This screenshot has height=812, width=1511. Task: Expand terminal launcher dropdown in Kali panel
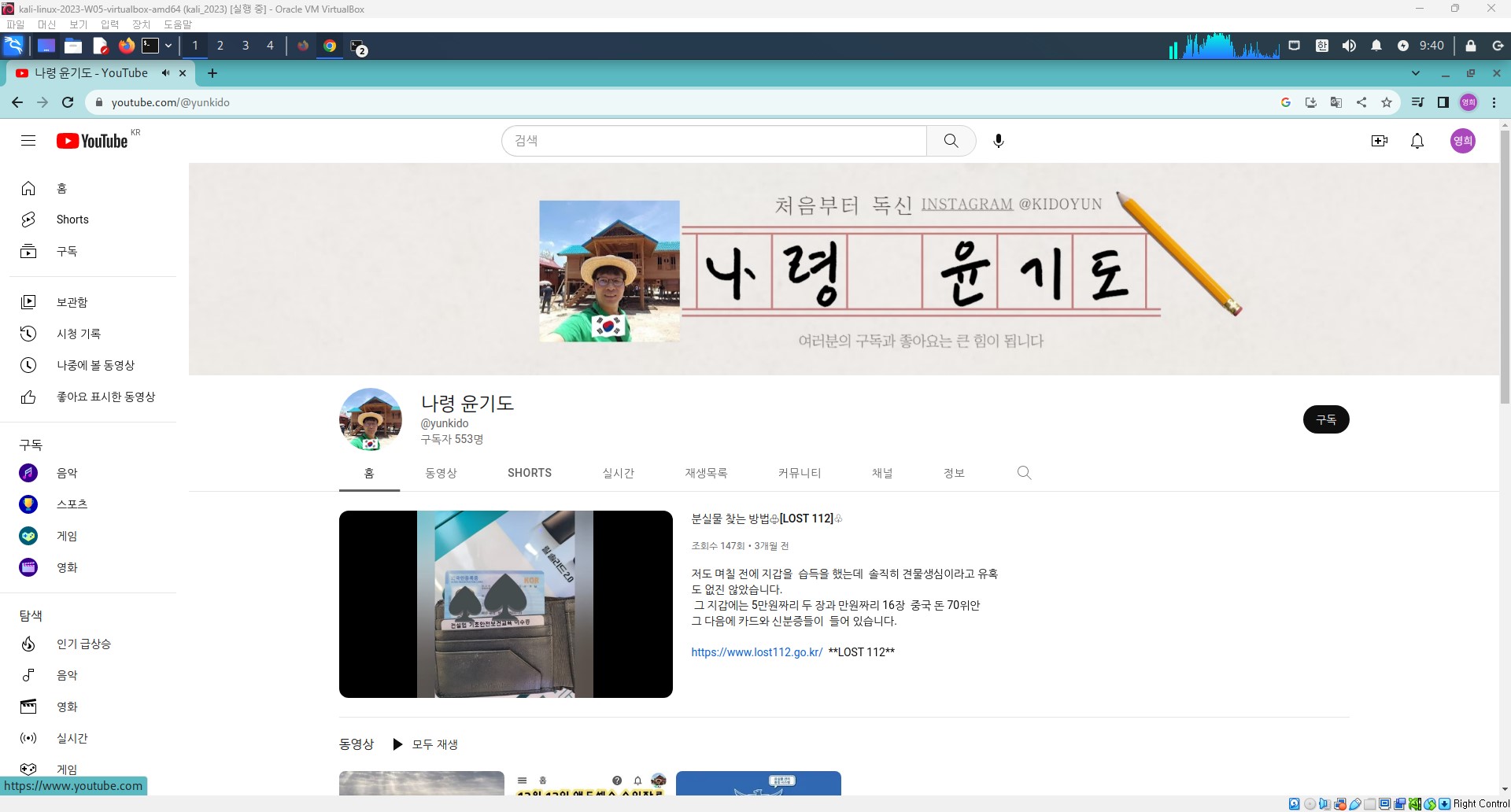pos(168,46)
